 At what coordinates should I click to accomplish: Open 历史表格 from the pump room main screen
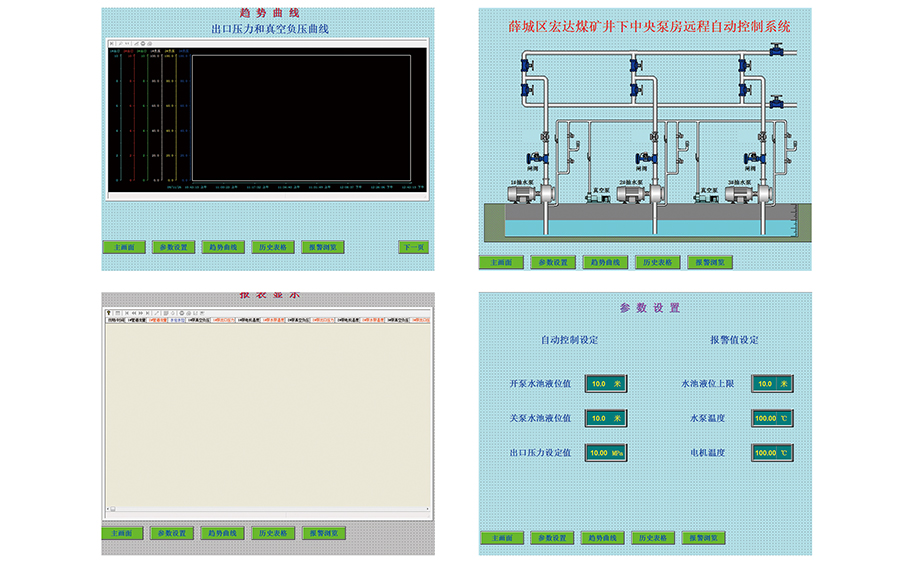[658, 262]
